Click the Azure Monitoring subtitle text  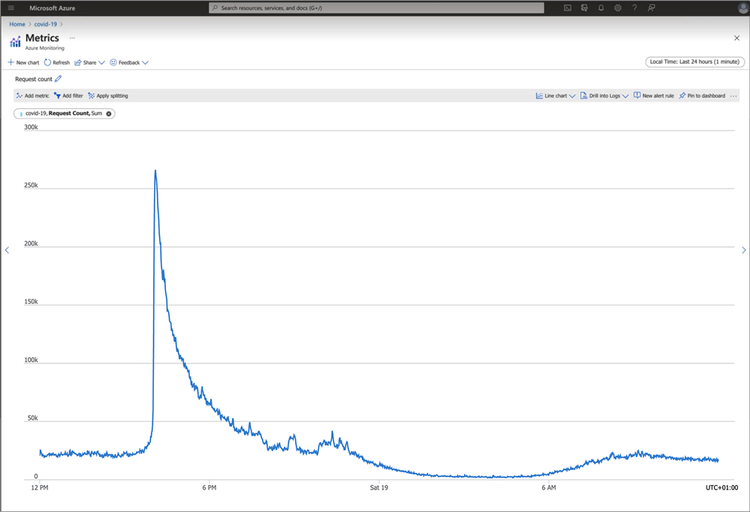point(44,48)
